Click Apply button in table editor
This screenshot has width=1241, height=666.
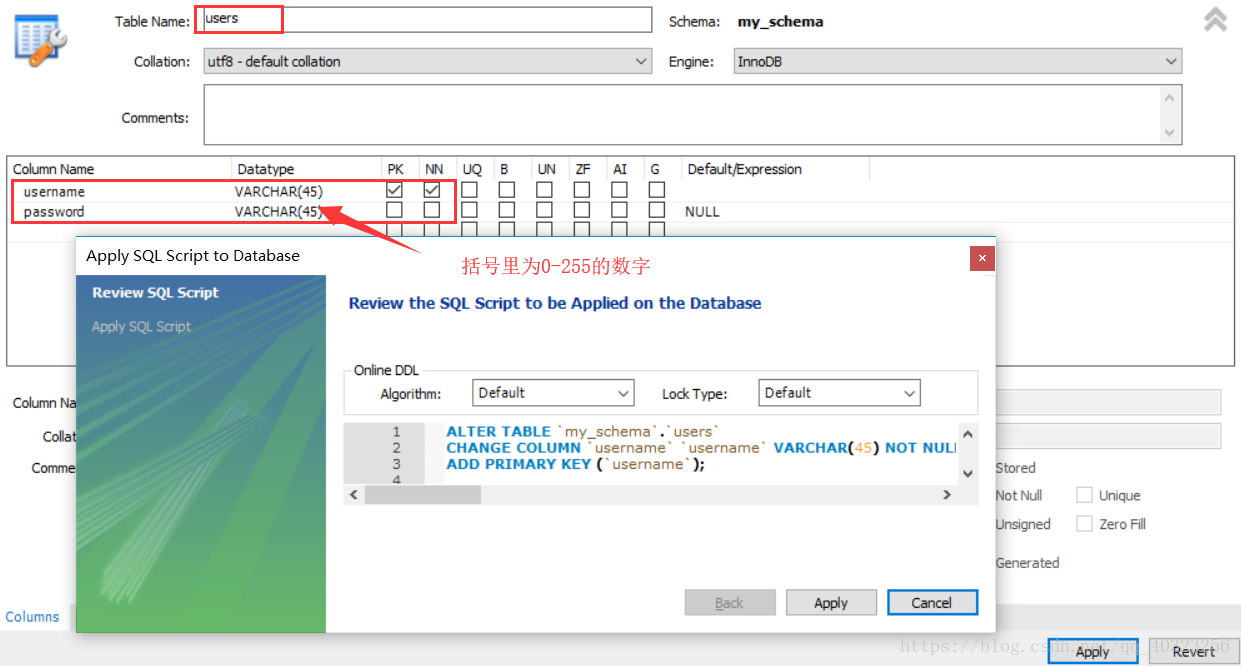[1092, 651]
